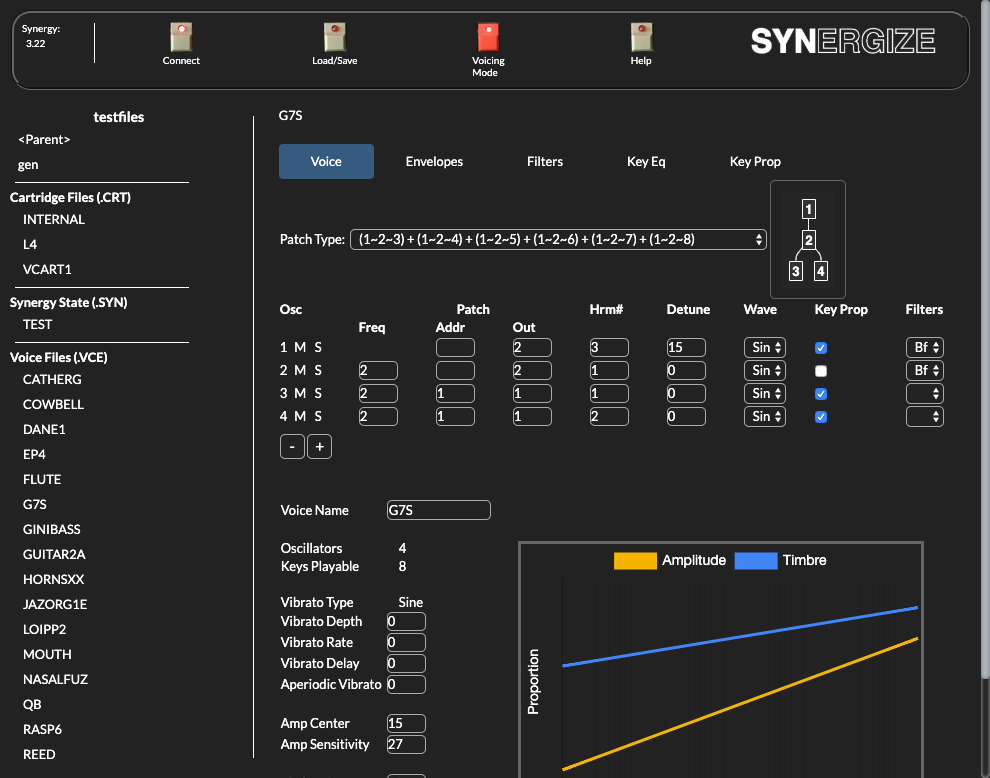990x778 pixels.
Task: Load the INTERNAL cartridge file
Action: (x=54, y=219)
